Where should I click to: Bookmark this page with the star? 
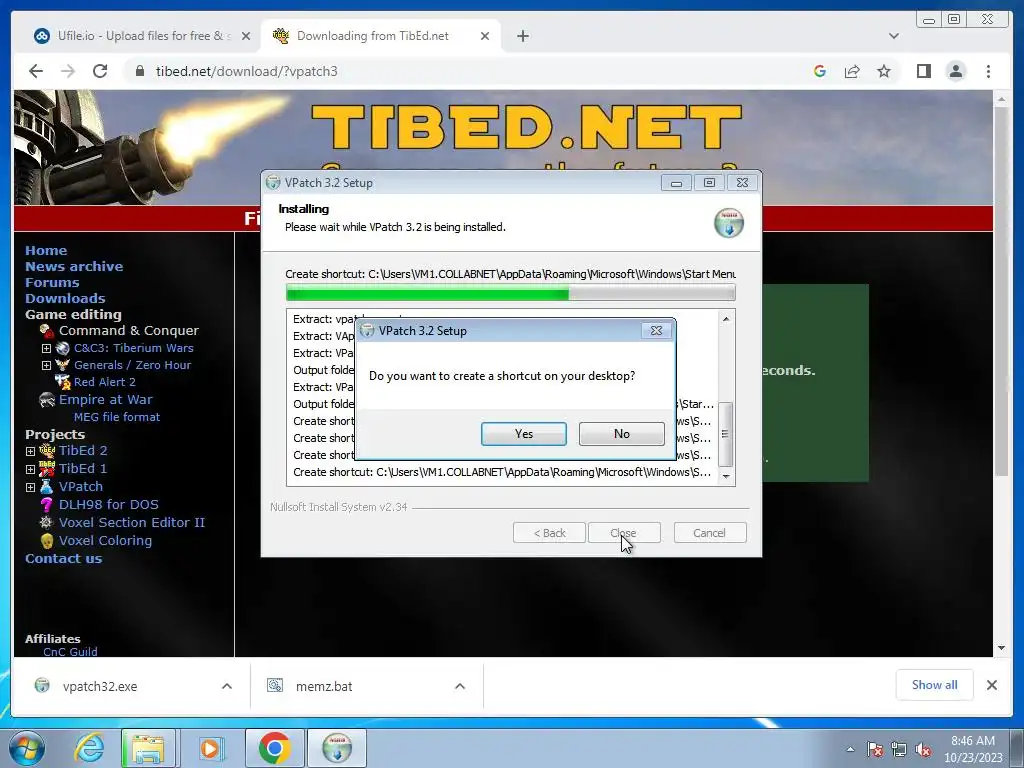click(x=884, y=71)
